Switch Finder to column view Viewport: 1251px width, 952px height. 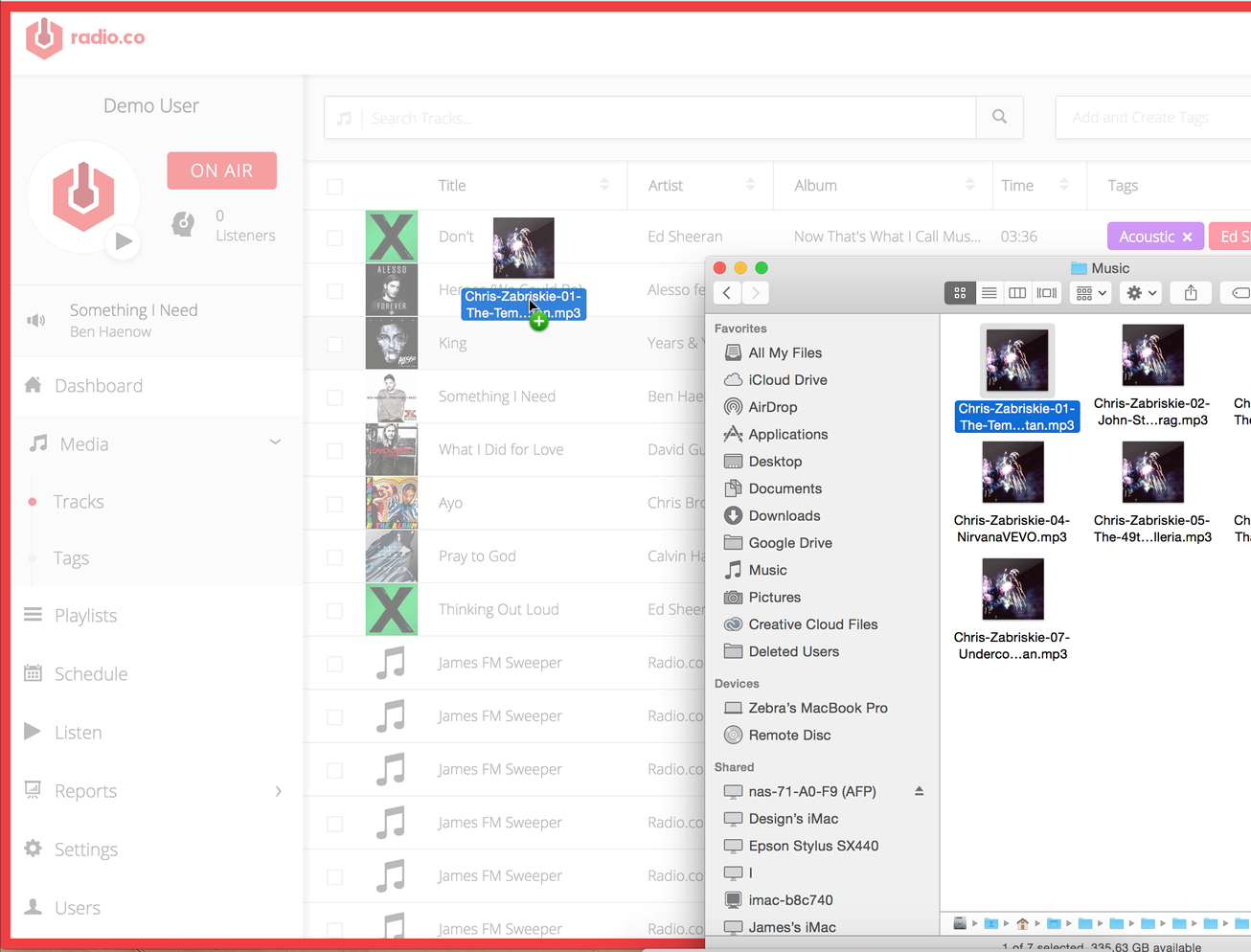pos(1017,293)
